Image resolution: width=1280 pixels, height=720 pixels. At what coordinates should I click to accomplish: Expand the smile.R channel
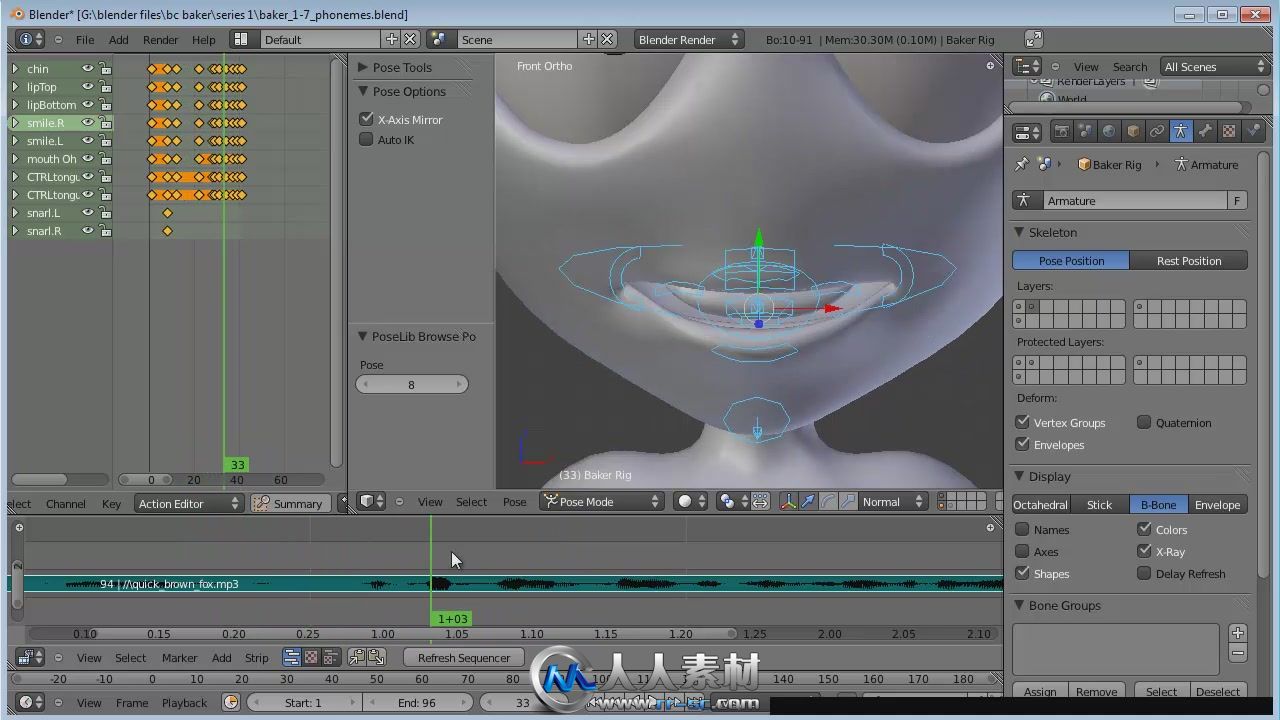pyautogui.click(x=15, y=123)
